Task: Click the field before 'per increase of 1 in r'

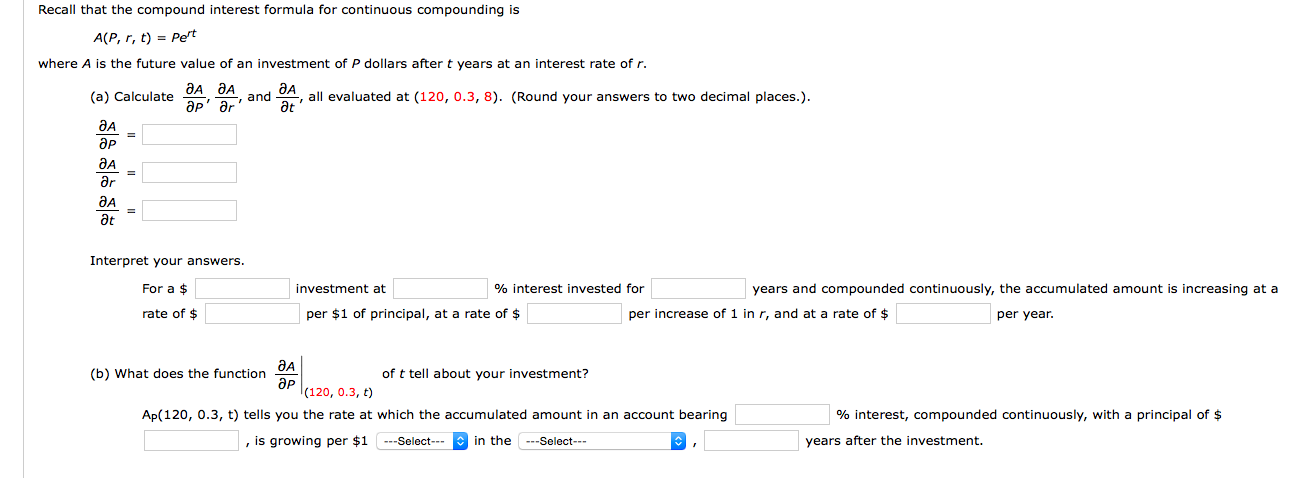Action: 574,314
